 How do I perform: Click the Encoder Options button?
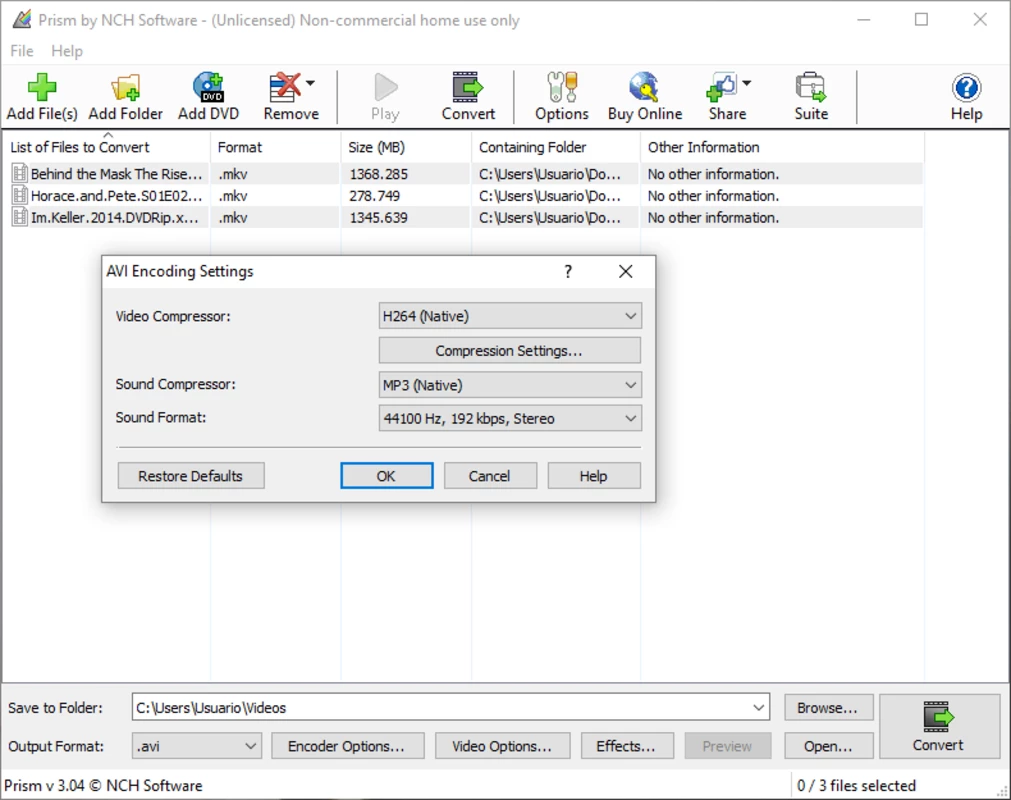[x=347, y=746]
